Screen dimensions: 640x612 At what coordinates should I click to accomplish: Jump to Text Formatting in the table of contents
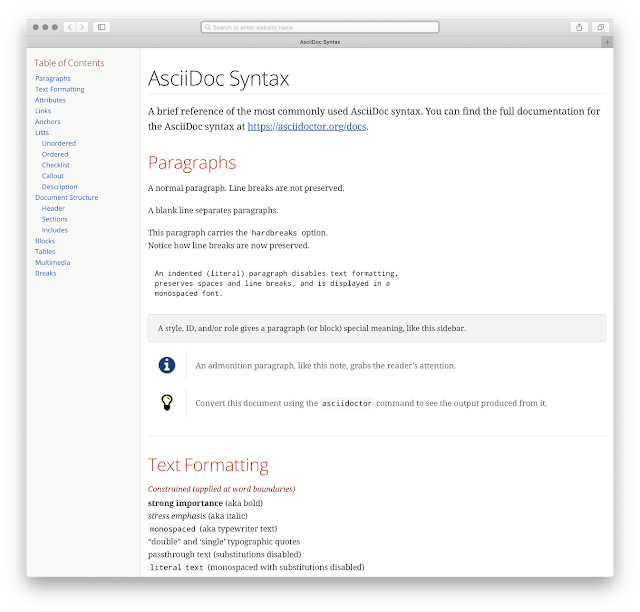60,89
